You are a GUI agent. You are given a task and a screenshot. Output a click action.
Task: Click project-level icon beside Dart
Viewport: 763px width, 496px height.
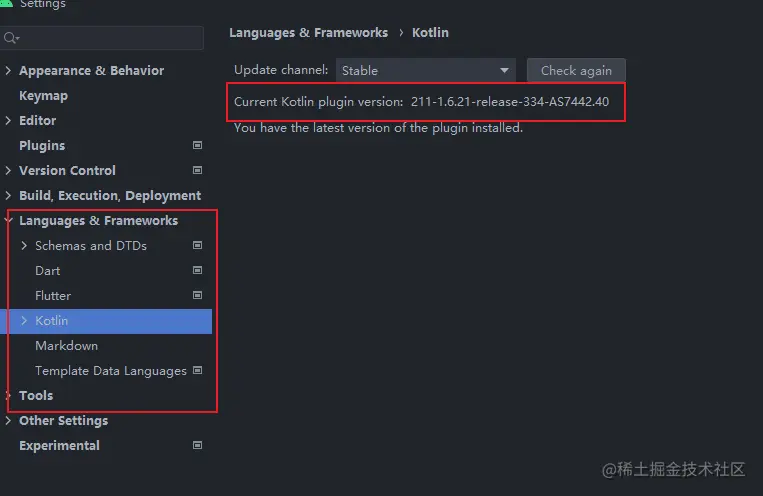coord(197,270)
